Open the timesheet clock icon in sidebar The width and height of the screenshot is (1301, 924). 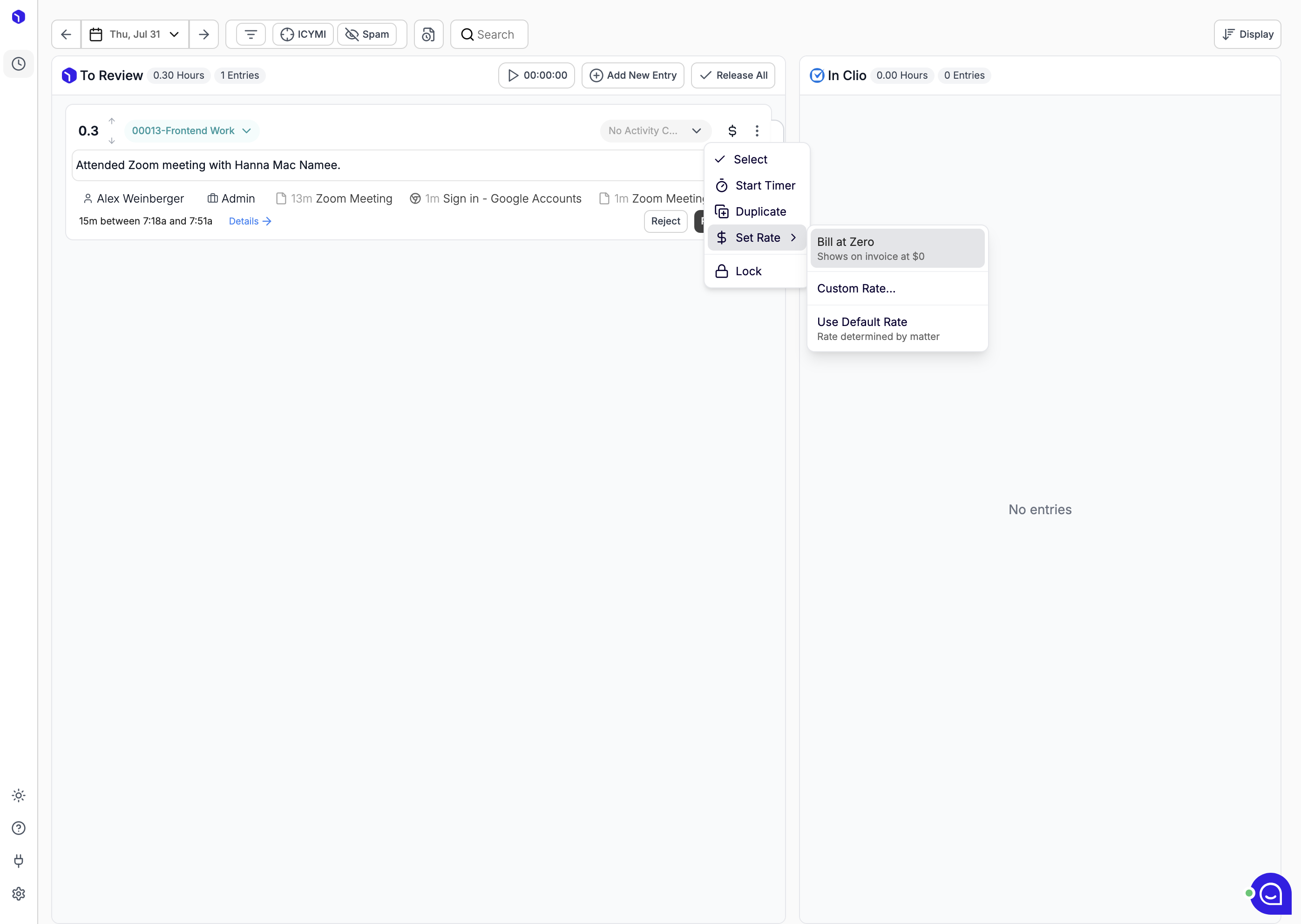[19, 64]
